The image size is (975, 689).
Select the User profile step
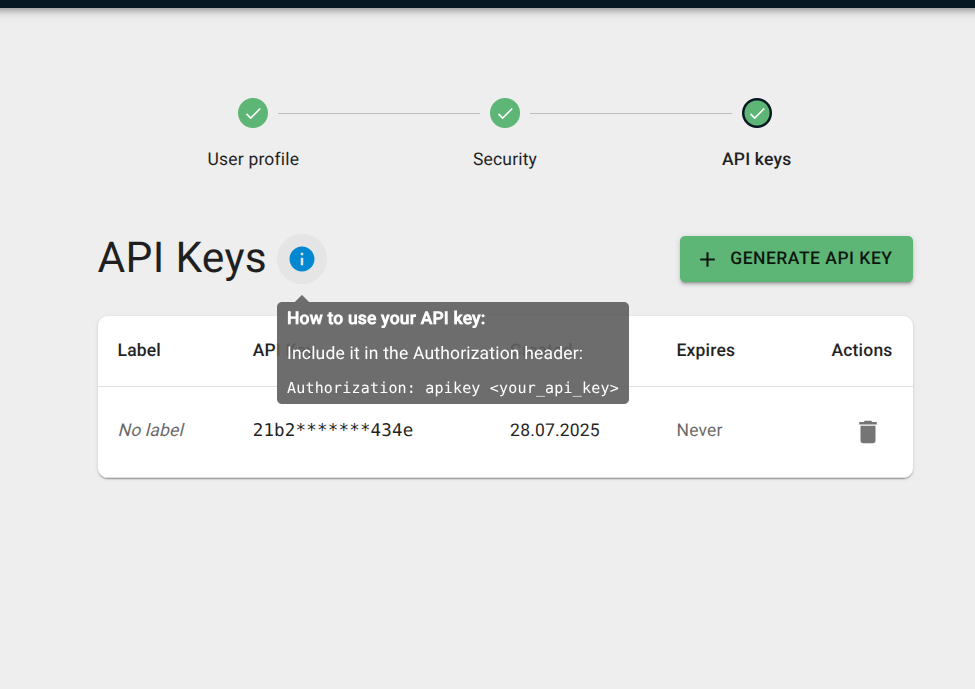[x=252, y=159]
